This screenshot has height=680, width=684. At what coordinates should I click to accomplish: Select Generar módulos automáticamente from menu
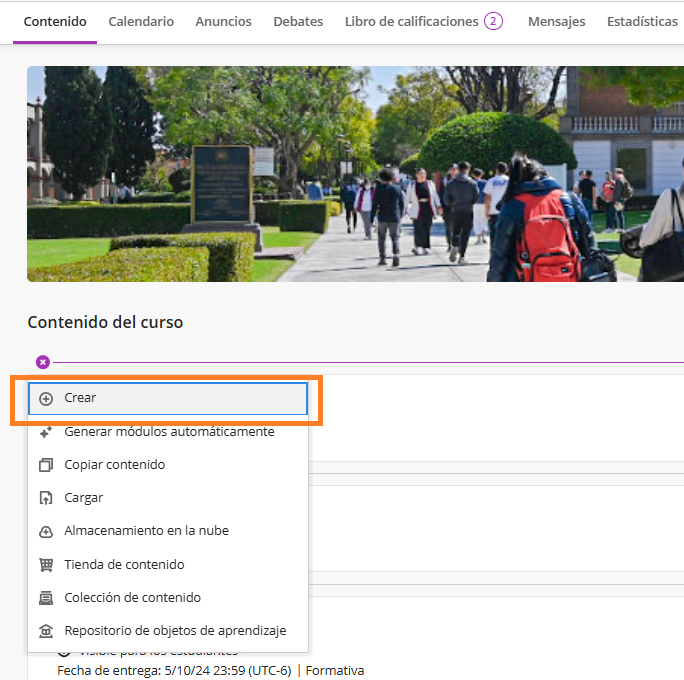point(169,432)
